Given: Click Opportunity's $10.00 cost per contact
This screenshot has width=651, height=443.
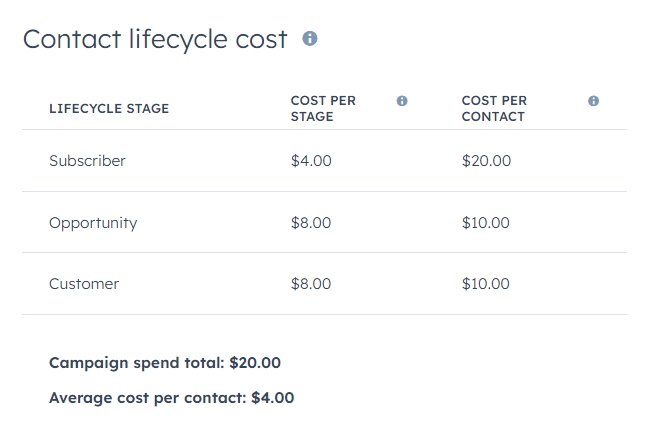Looking at the screenshot, I should (485, 223).
